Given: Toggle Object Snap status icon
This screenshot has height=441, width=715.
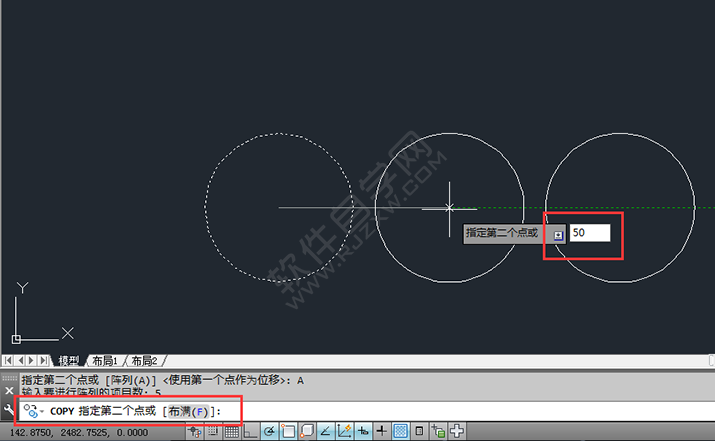Looking at the screenshot, I should [x=288, y=431].
